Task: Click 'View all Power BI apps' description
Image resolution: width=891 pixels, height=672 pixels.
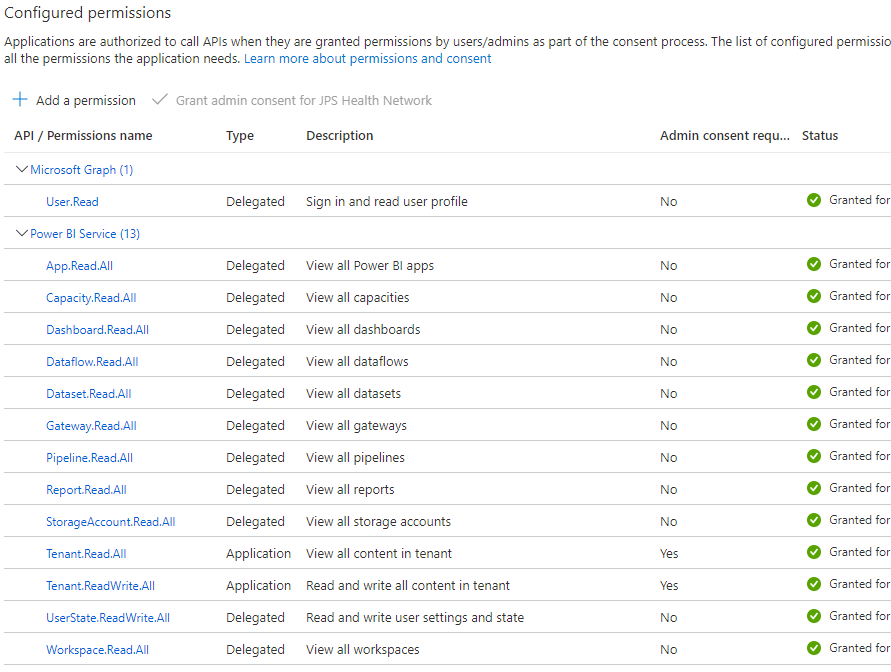Action: coord(370,266)
